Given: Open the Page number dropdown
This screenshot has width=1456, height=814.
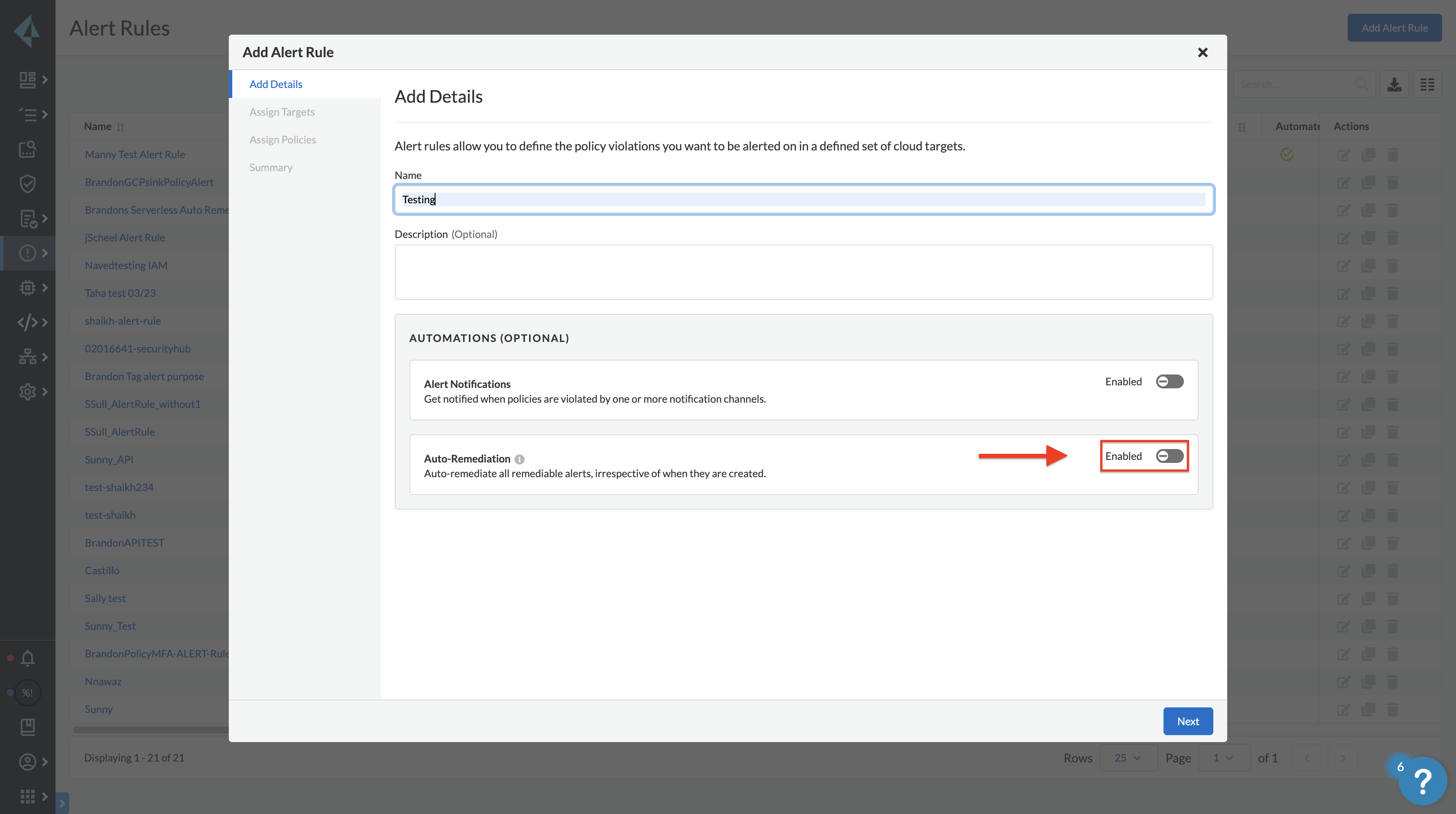Looking at the screenshot, I should point(1223,758).
